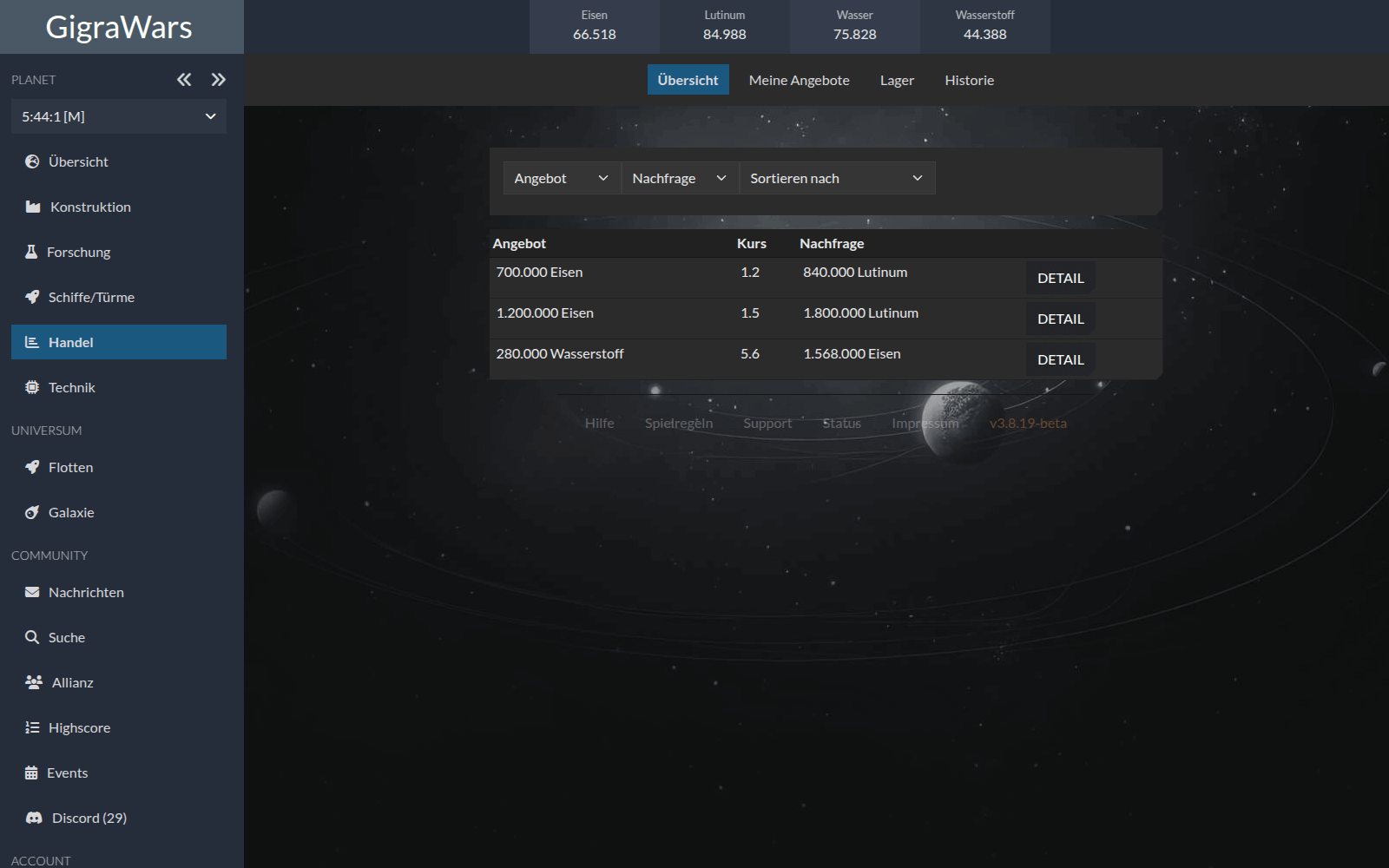
Task: Open Allianz in the sidebar
Action: pos(119,682)
